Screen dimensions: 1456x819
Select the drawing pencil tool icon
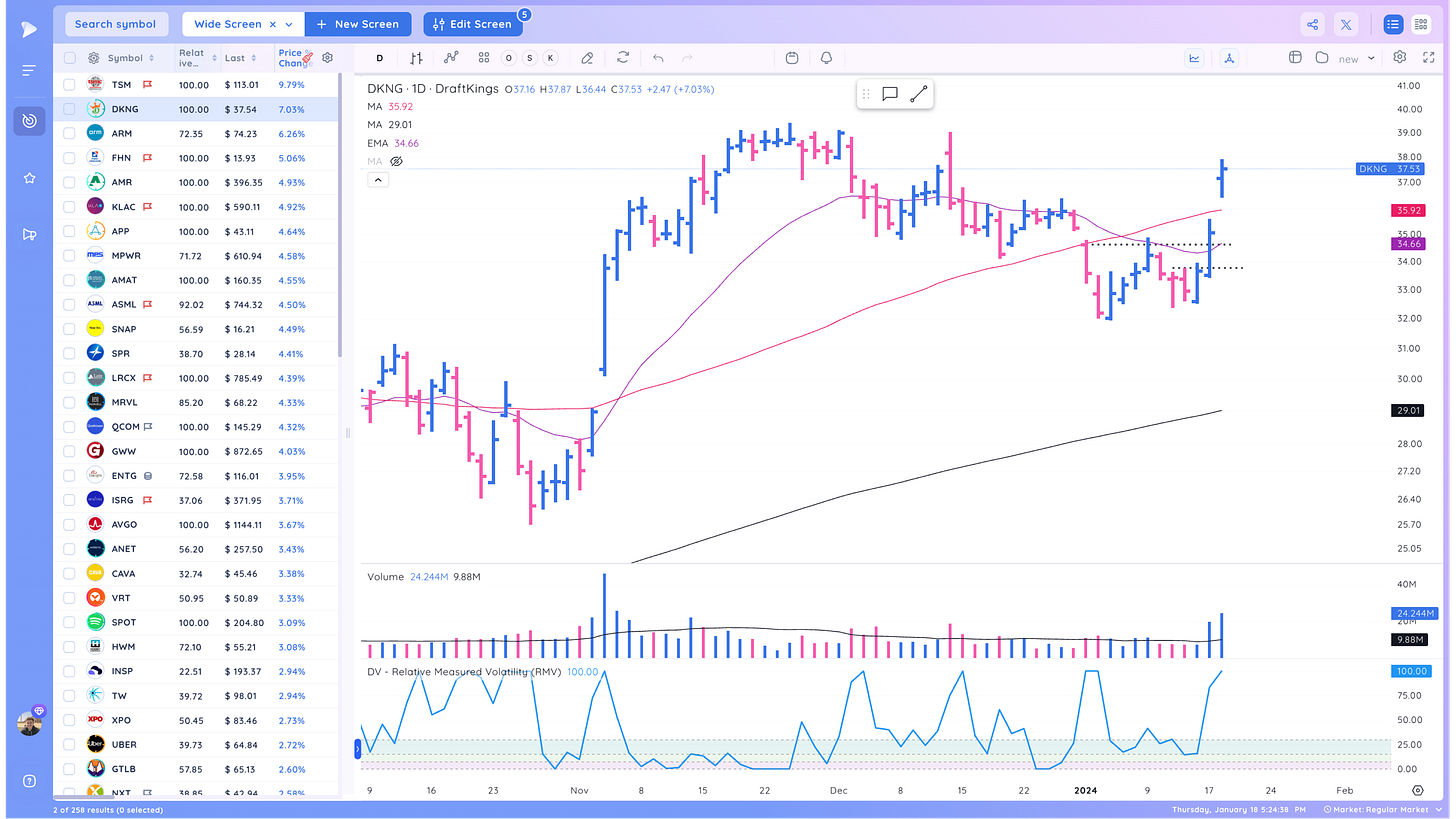point(587,58)
